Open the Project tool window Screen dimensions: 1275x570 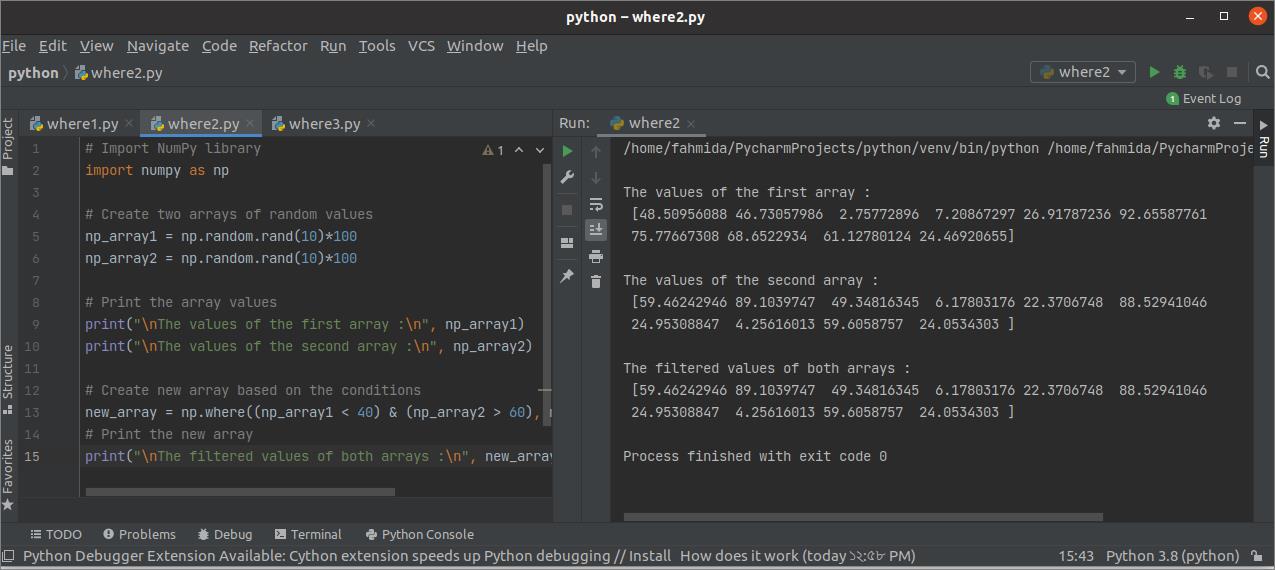coord(8,146)
